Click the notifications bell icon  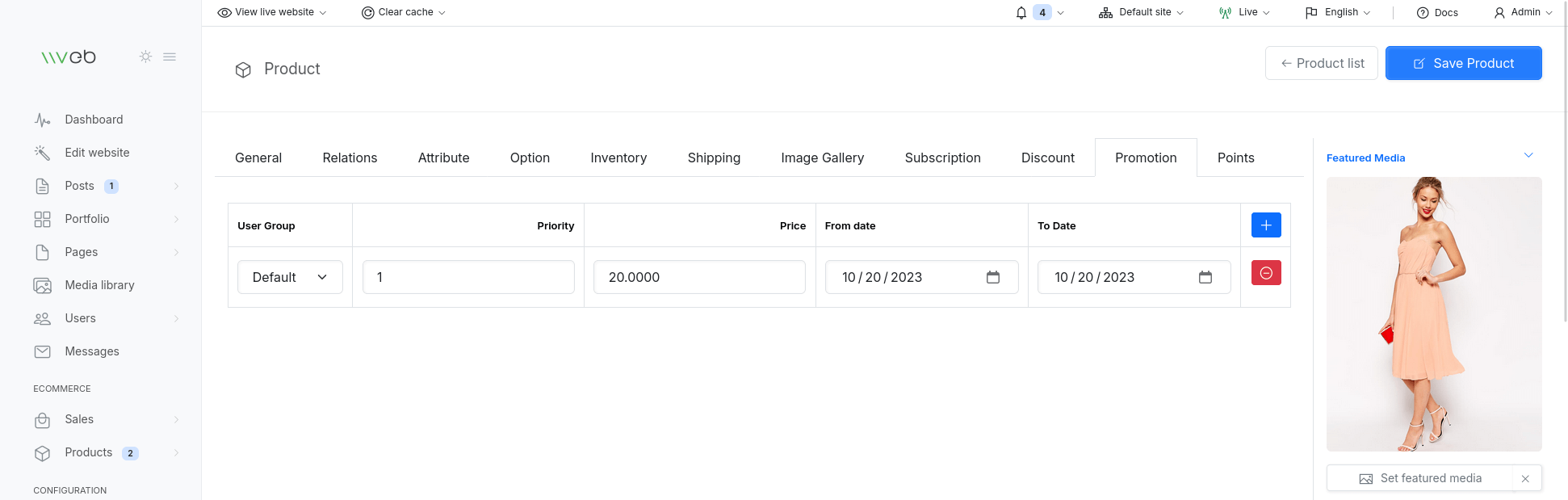coord(1021,13)
